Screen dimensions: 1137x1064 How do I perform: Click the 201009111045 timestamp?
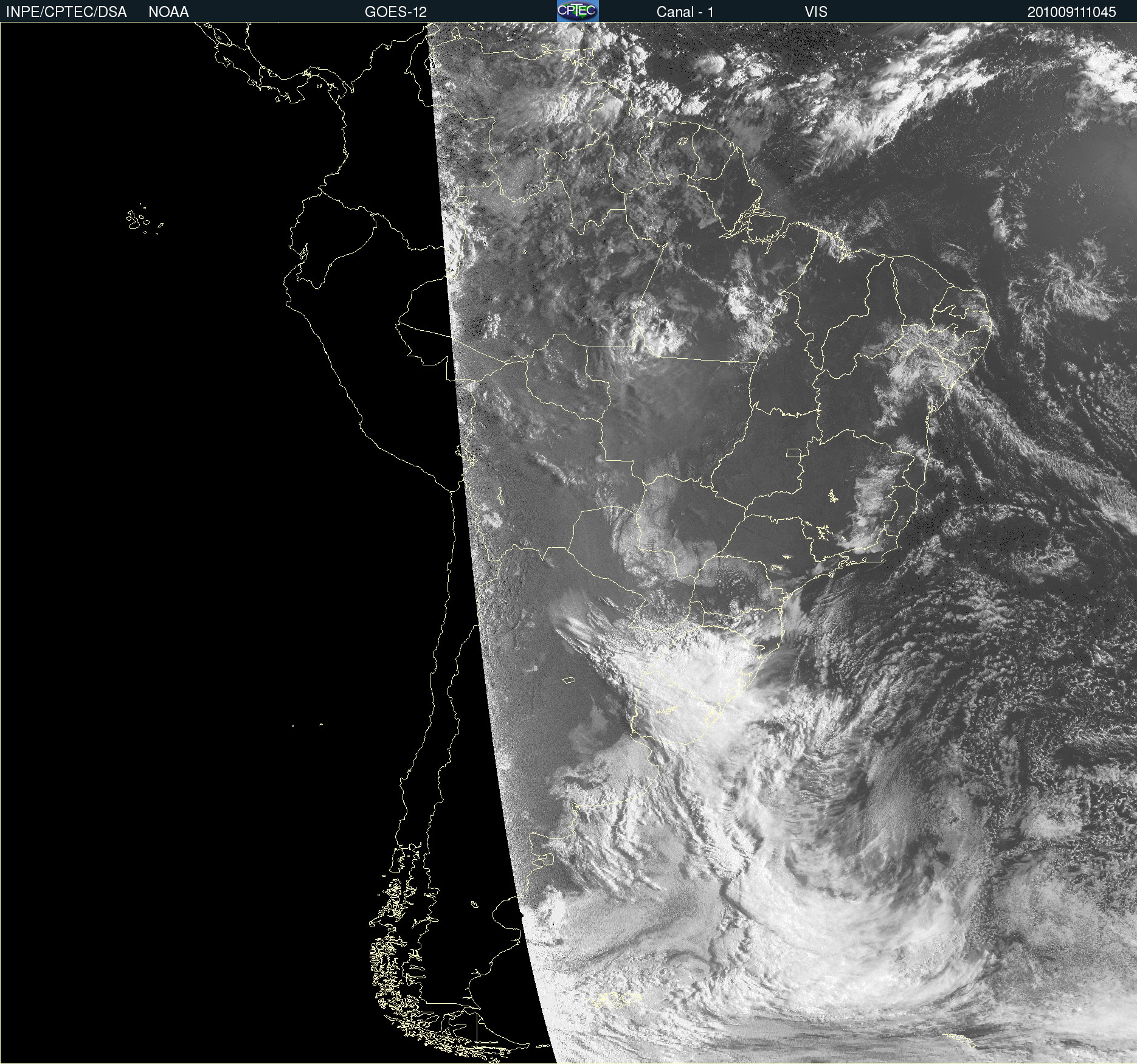coord(1071,12)
